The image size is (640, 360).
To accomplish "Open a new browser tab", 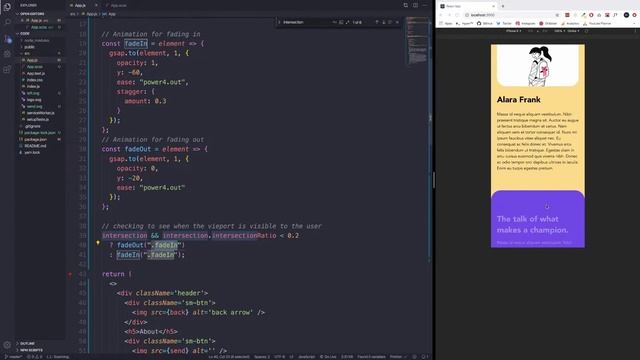I will tap(503, 6).
